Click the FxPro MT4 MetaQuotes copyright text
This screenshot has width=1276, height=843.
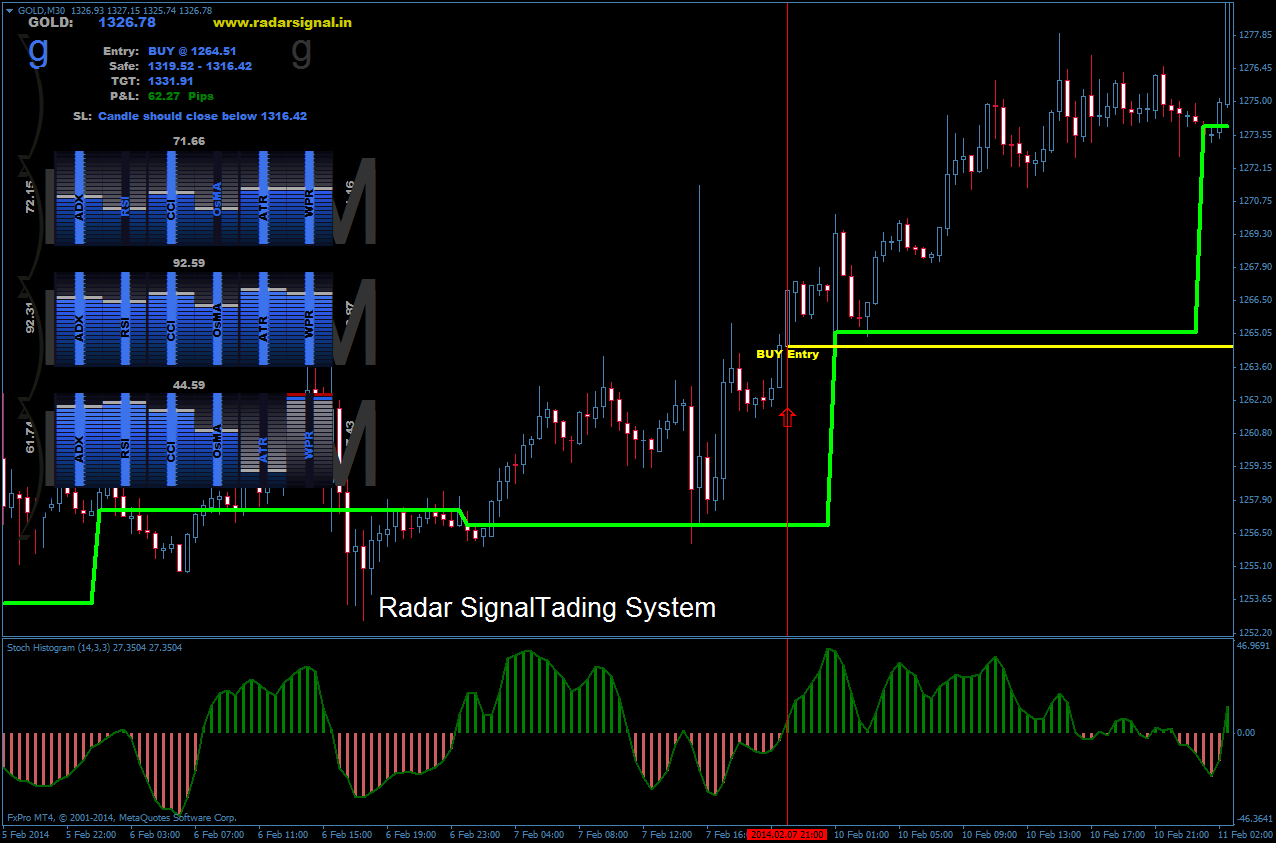[x=122, y=817]
